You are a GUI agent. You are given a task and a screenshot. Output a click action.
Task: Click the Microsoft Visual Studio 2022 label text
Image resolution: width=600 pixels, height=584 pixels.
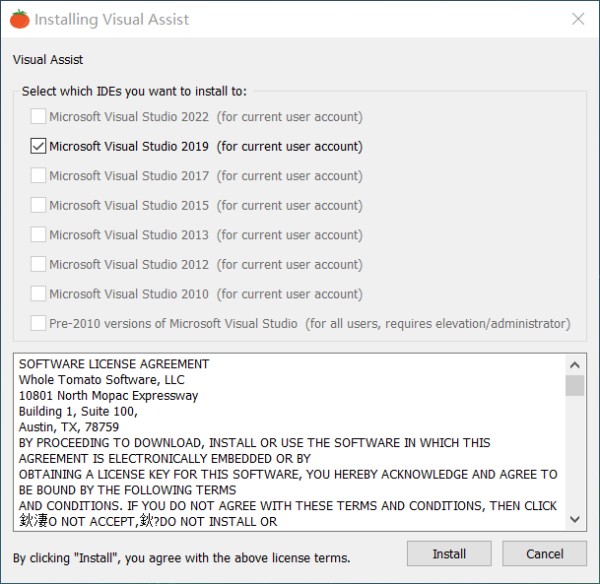coord(206,116)
